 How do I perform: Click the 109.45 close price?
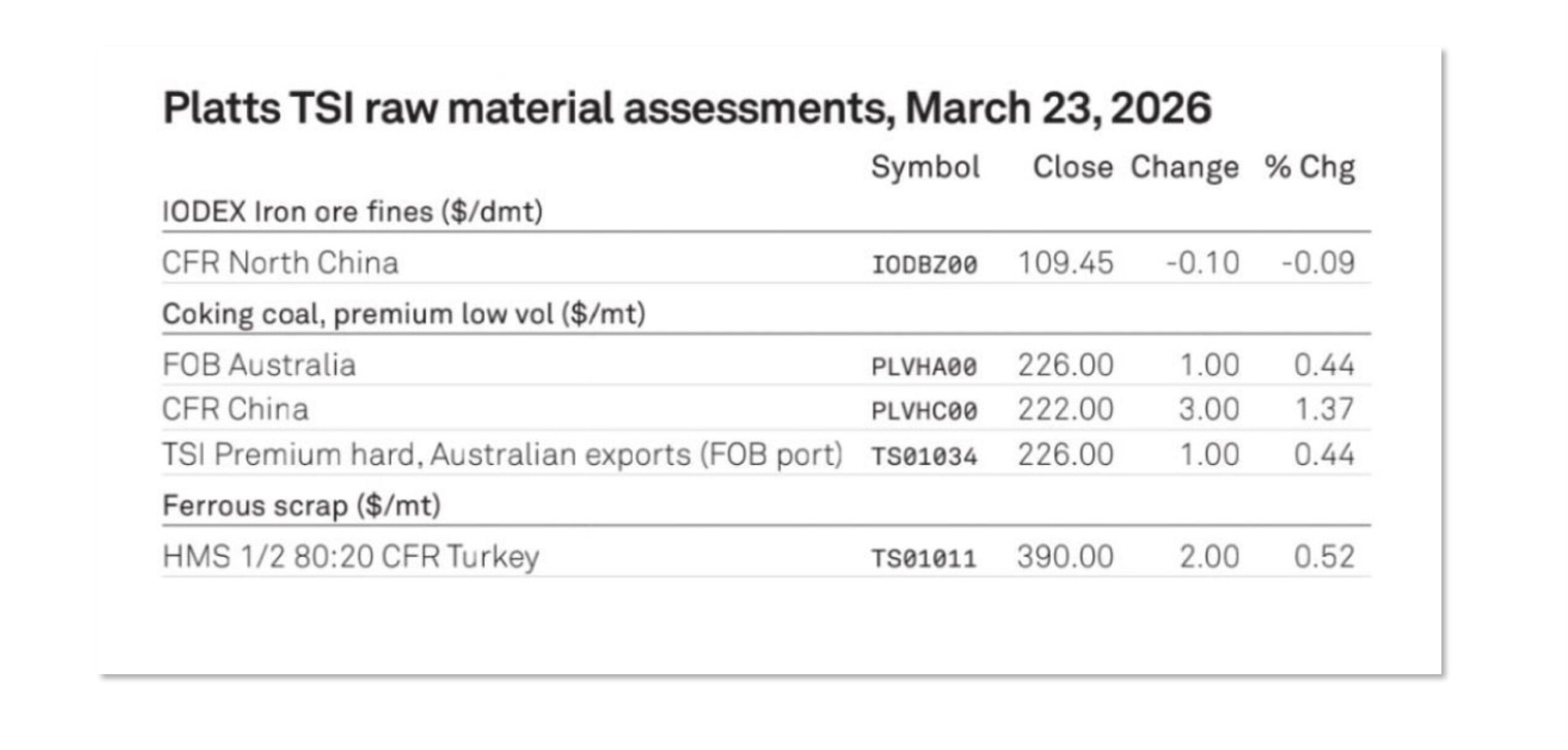point(1065,263)
